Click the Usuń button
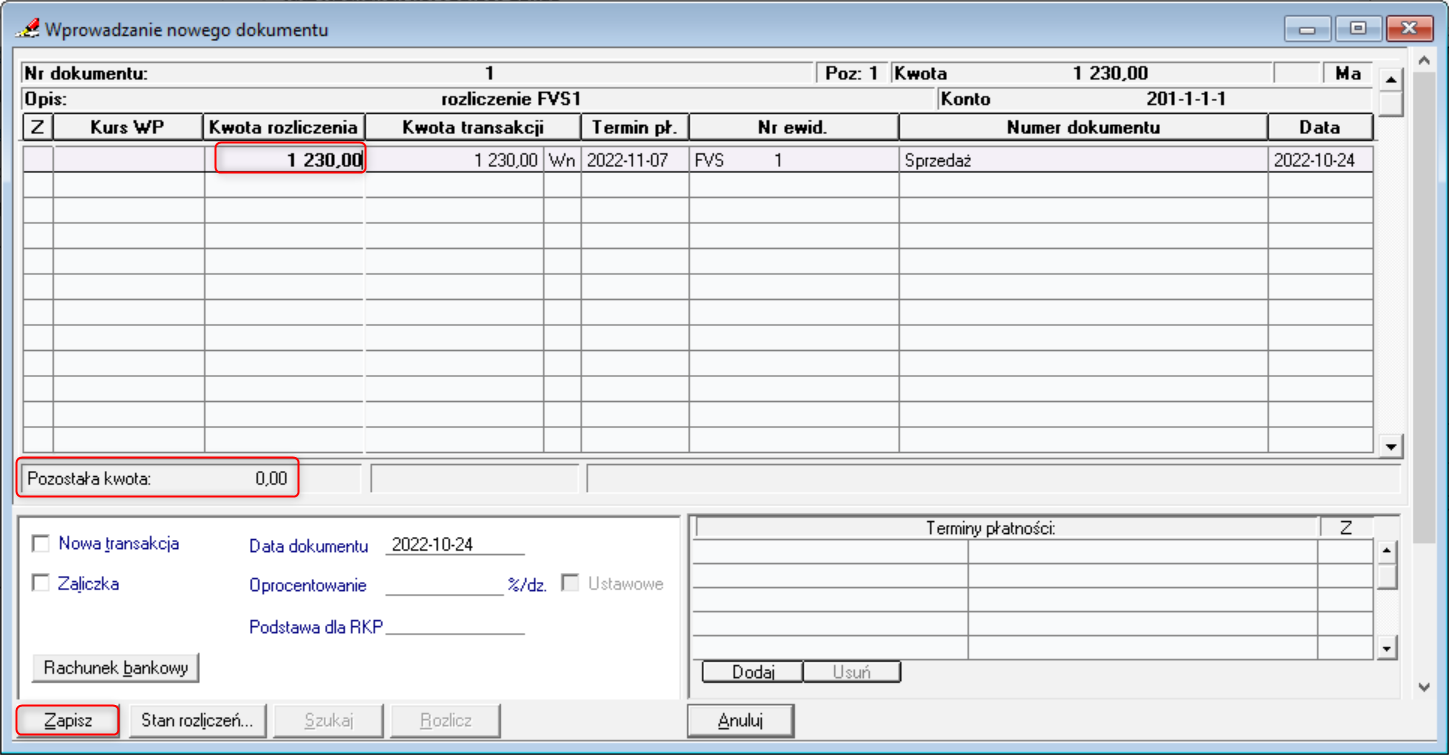The width and height of the screenshot is (1449, 755). 852,672
